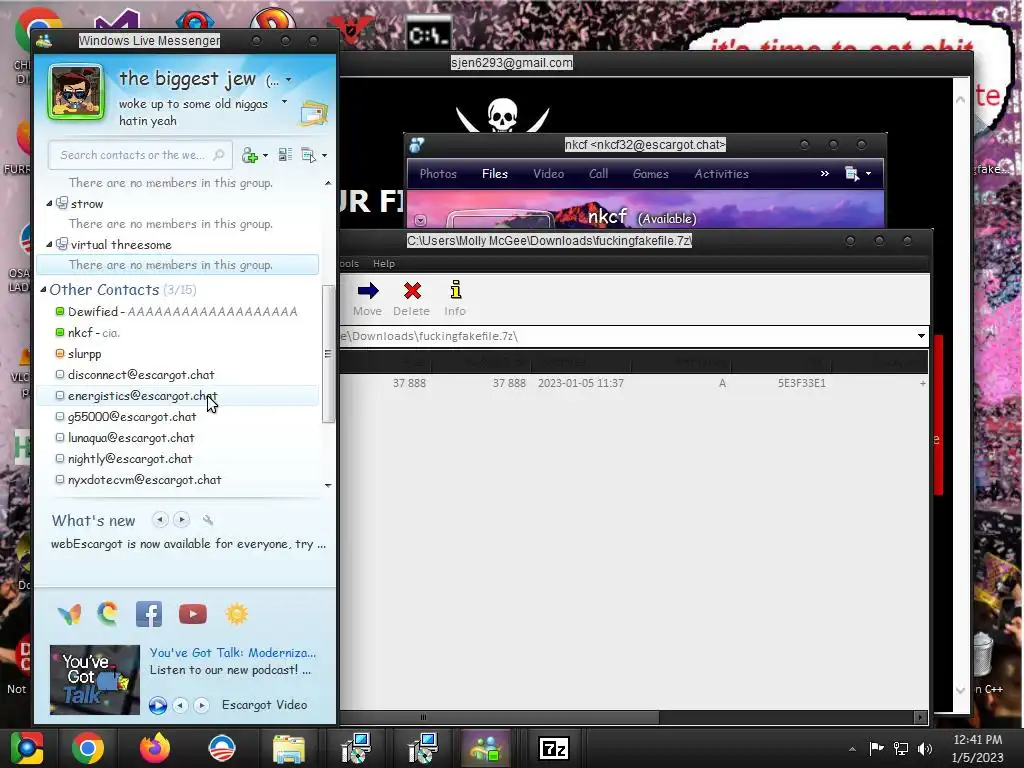Click the 7-Zip horizontal scrollbar thumb
This screenshot has width=1024, height=768.
click(500, 717)
